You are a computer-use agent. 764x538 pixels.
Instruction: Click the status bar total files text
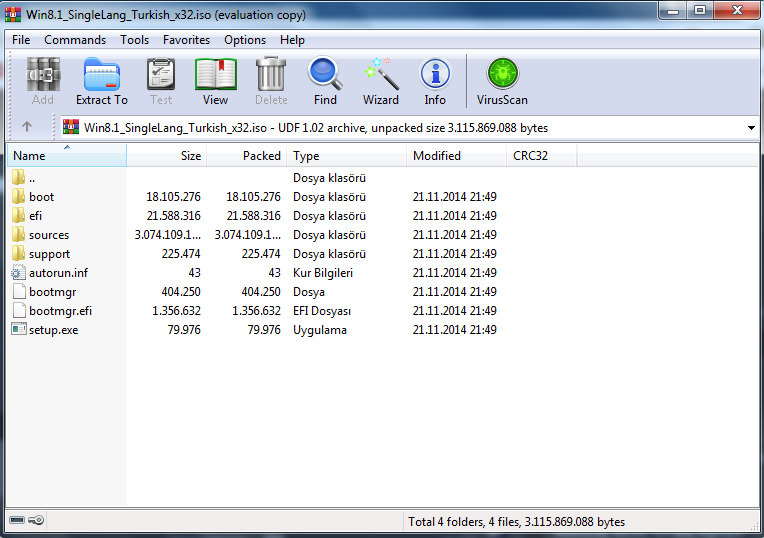(x=516, y=522)
